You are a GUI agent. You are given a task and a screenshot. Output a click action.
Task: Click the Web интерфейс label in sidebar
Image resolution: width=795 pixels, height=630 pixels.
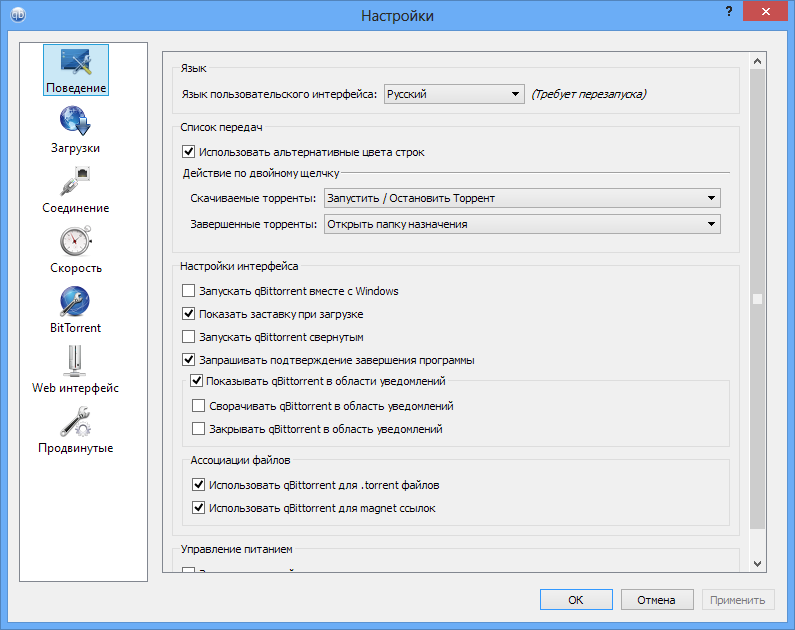(76, 388)
